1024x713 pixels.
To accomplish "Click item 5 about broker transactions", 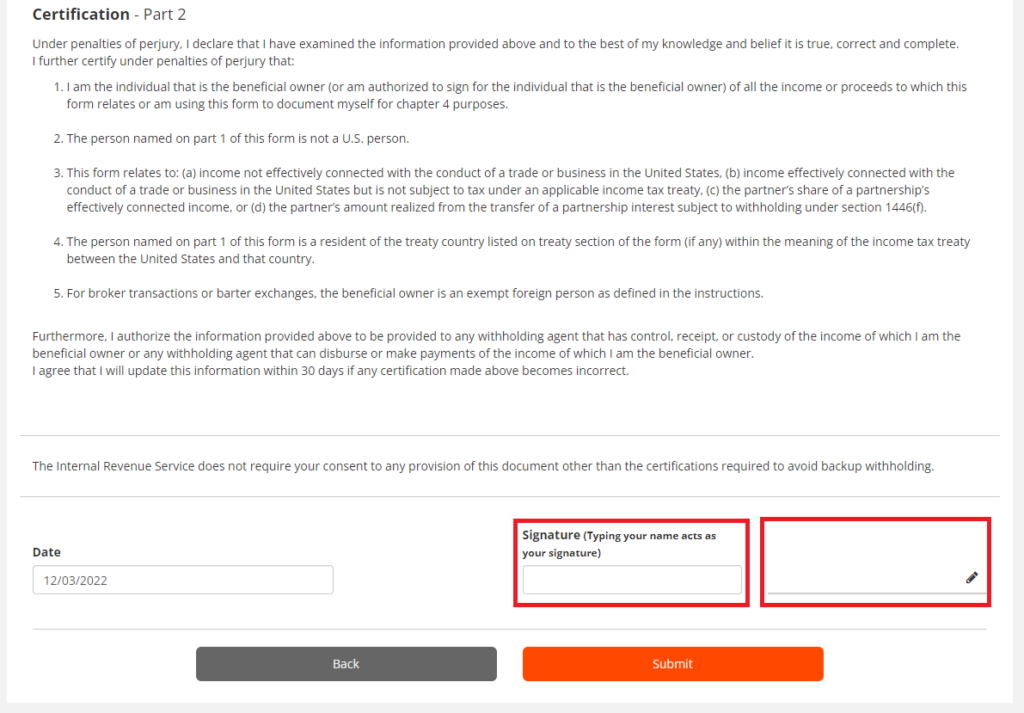I will point(408,293).
